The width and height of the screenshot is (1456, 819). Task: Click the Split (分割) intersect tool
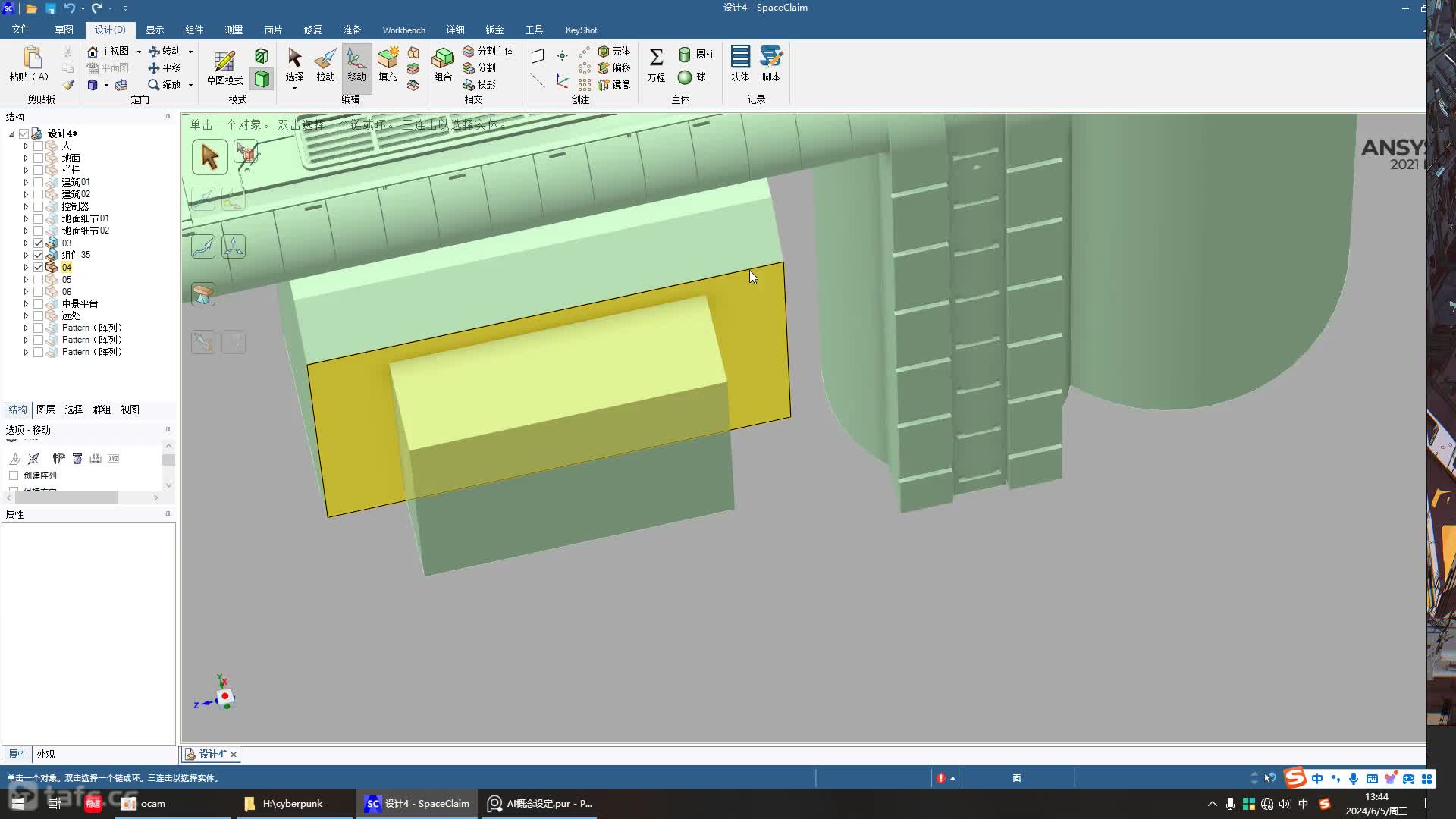click(479, 67)
